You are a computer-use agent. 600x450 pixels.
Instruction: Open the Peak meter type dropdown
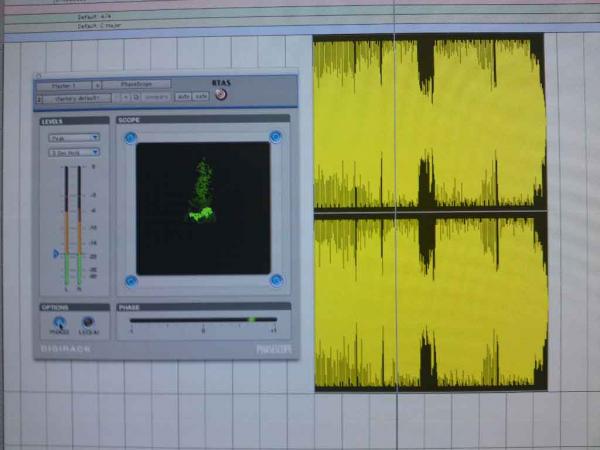74,137
